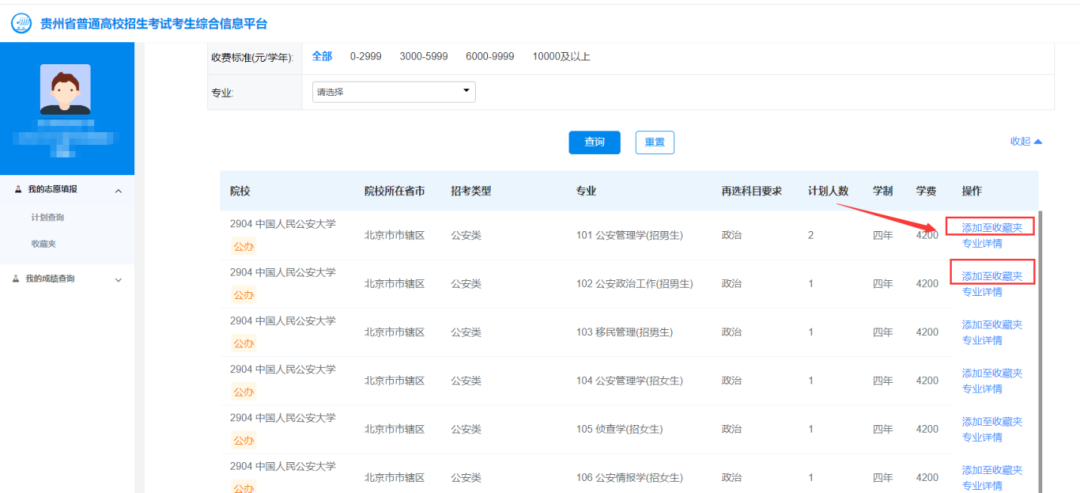Image resolution: width=1080 pixels, height=493 pixels.
Task: Add 104 公安管理学(招女生) to 收藏夹
Action: click(992, 373)
